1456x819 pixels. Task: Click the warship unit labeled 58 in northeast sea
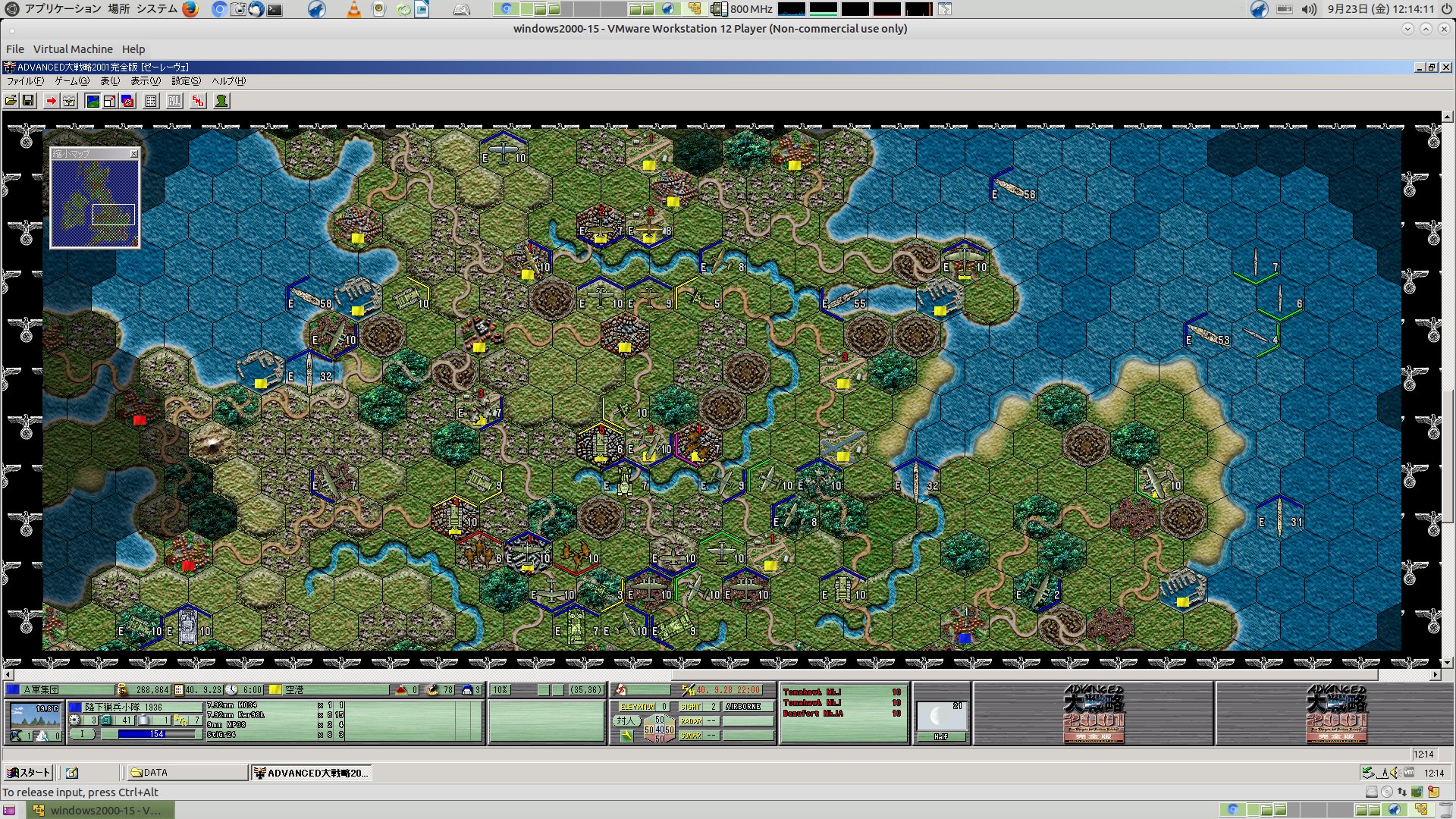[x=1013, y=187]
